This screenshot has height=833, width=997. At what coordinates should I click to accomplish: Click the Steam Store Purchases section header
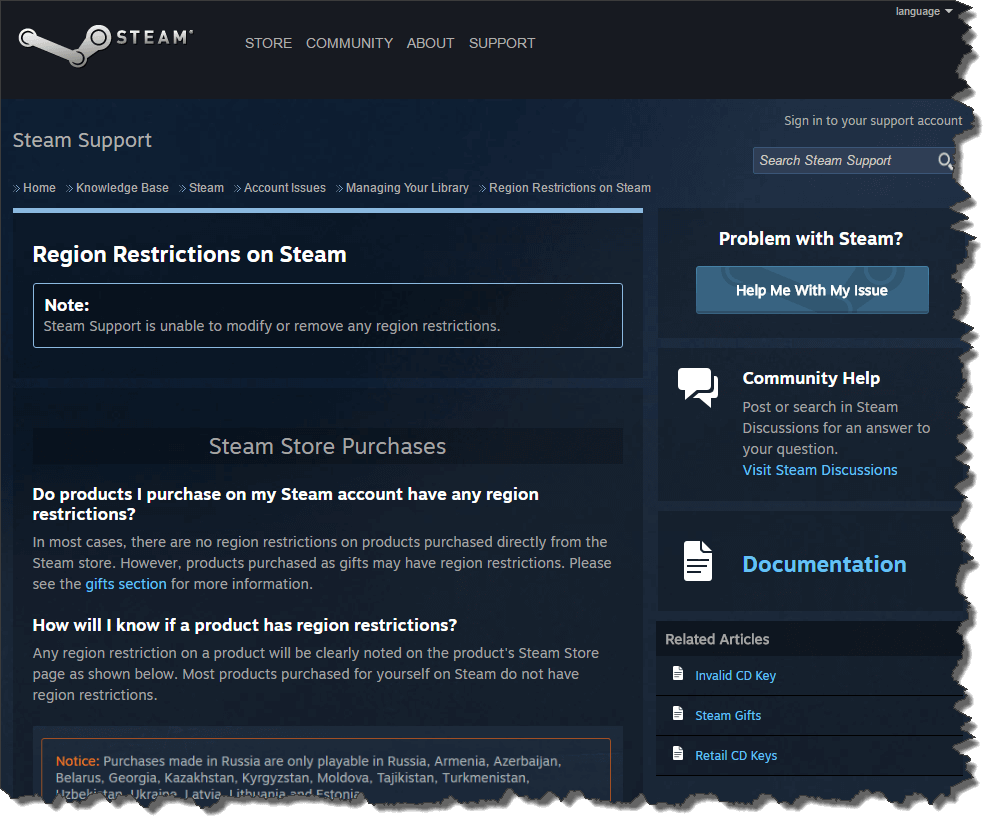327,446
